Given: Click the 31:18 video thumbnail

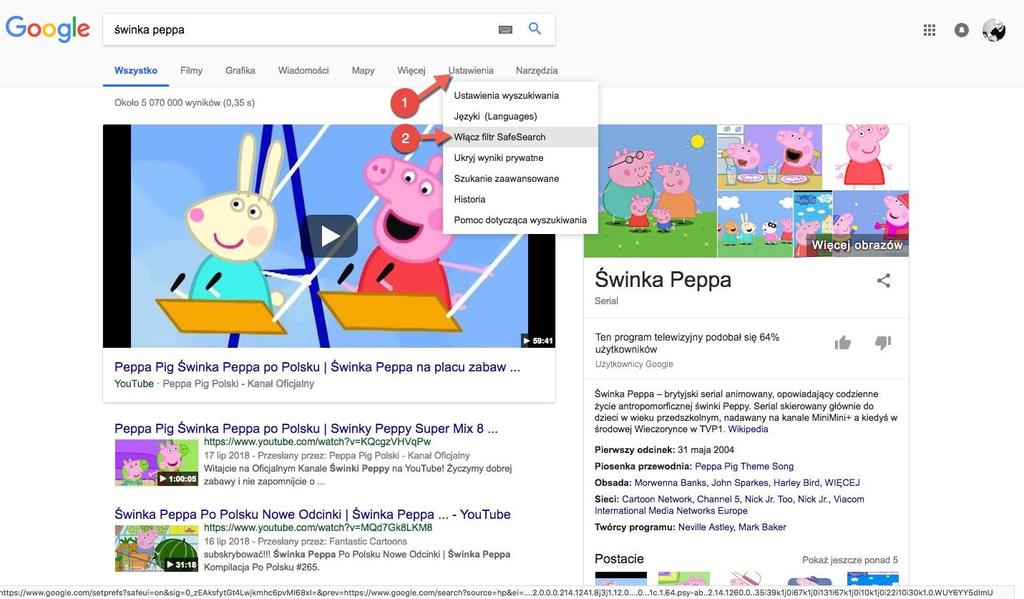Looking at the screenshot, I should (x=157, y=549).
